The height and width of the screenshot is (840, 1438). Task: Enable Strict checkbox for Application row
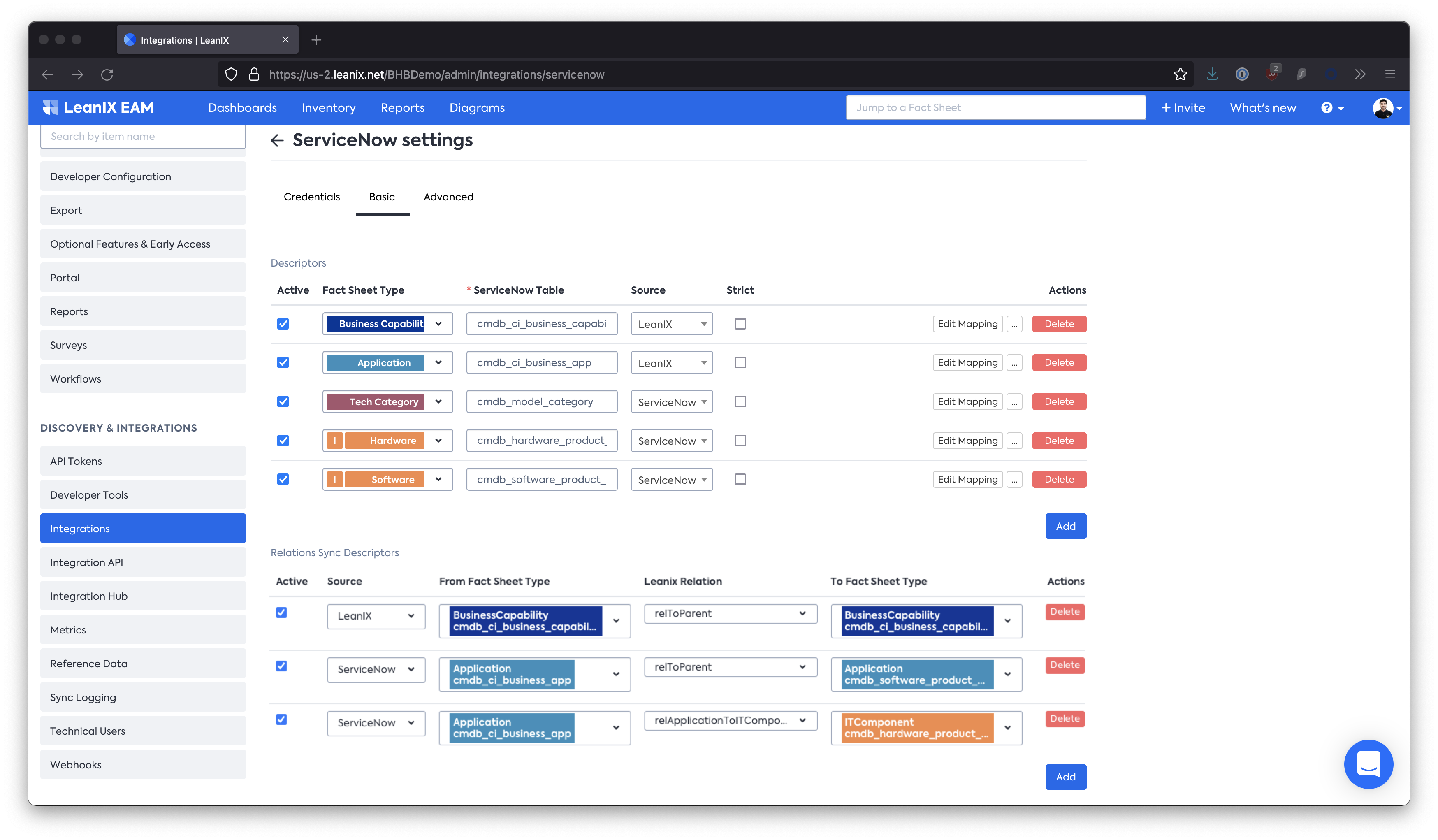(x=740, y=362)
